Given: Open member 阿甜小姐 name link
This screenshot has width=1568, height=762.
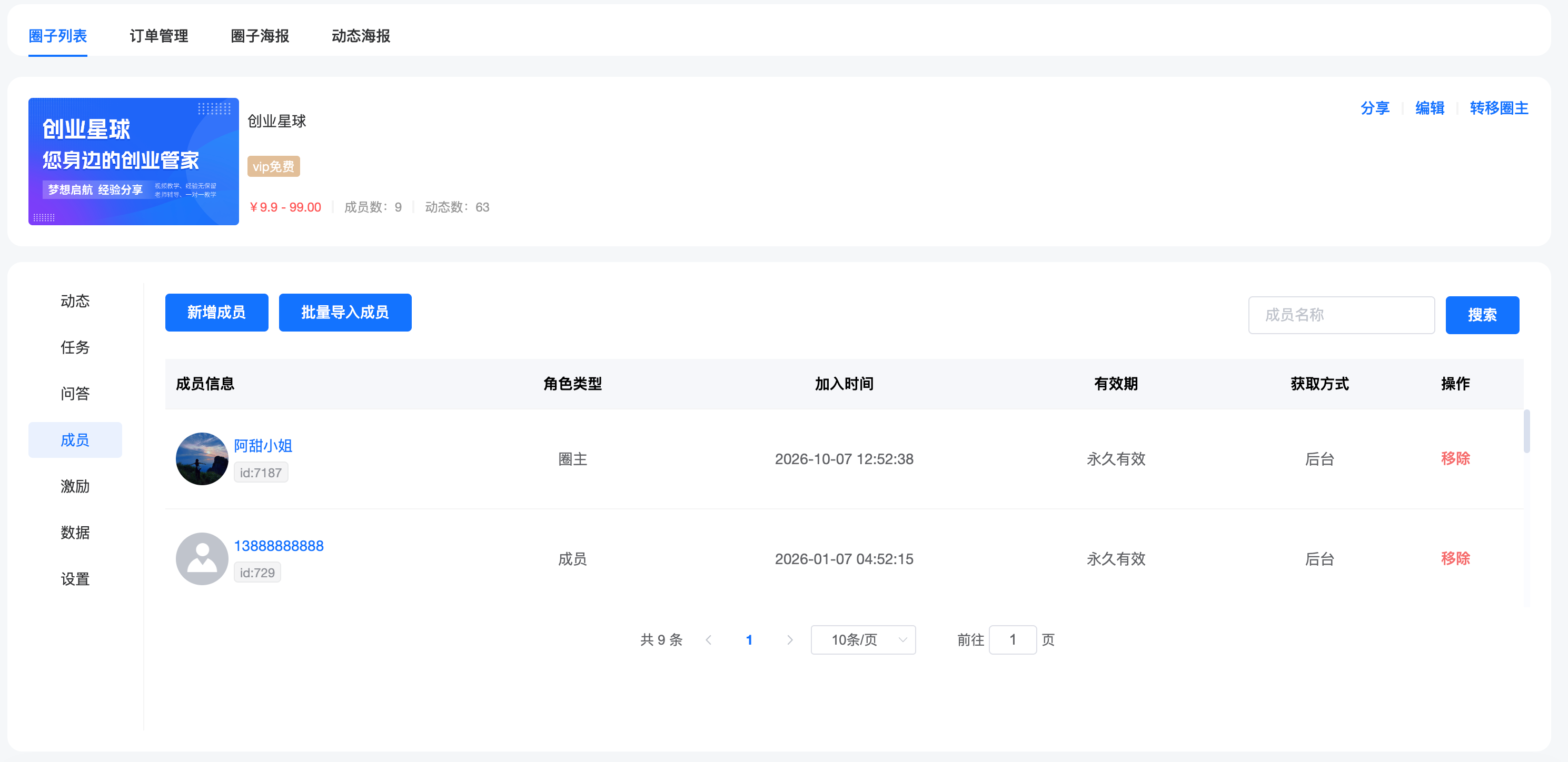Looking at the screenshot, I should (x=263, y=446).
